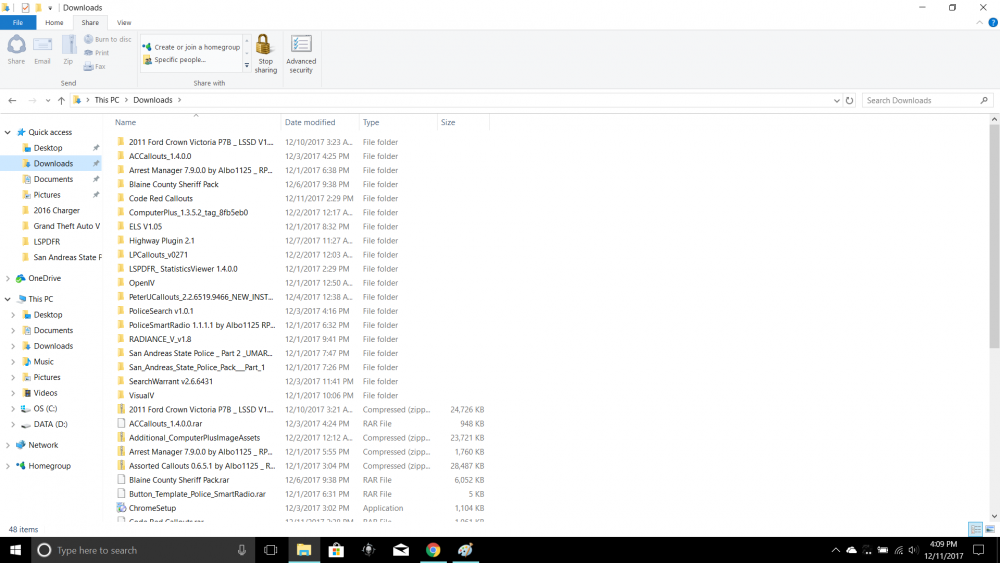Choose Create or join a homegroup

[x=191, y=47]
